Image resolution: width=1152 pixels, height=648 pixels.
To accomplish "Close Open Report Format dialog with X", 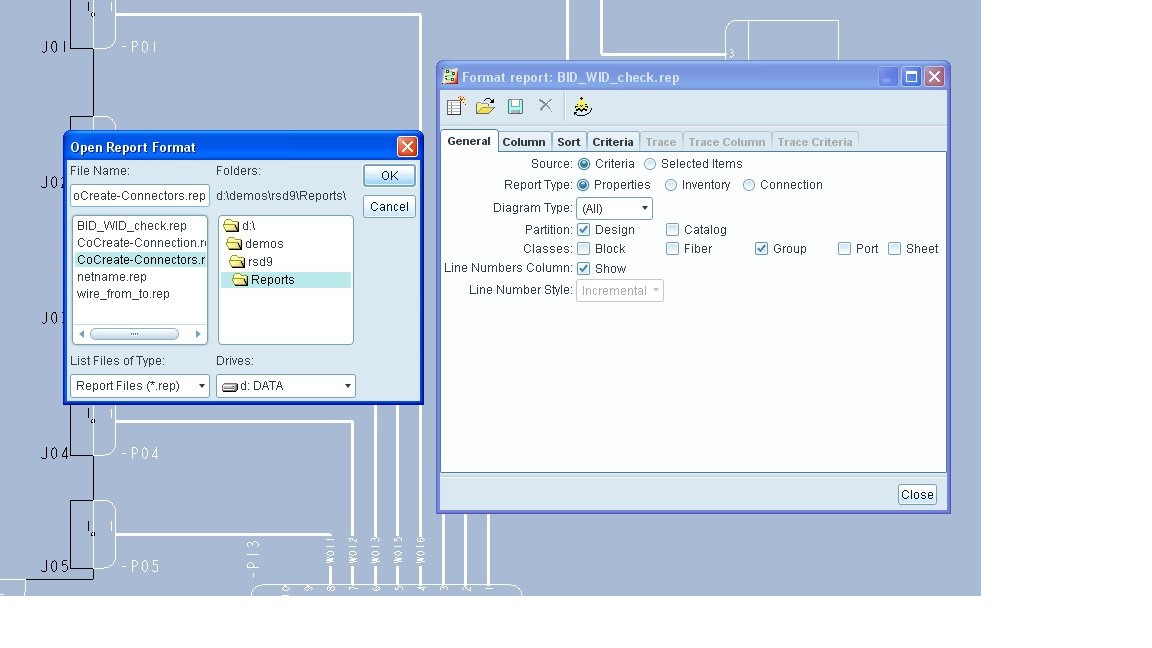I will click(x=407, y=146).
